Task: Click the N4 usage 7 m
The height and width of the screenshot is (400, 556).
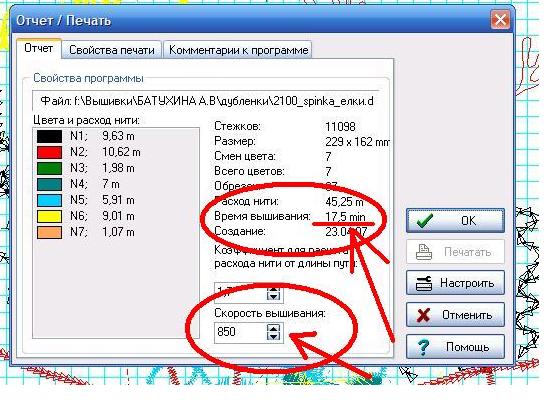Action: (111, 184)
